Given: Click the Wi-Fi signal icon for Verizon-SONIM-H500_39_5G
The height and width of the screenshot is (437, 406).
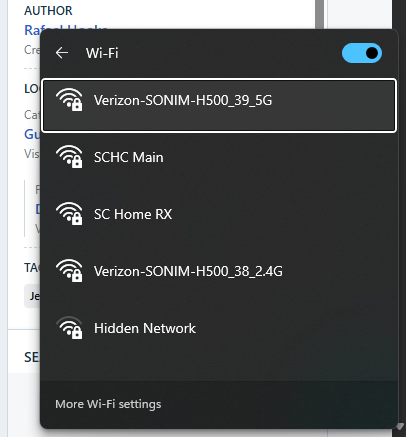Looking at the screenshot, I should tap(69, 100).
